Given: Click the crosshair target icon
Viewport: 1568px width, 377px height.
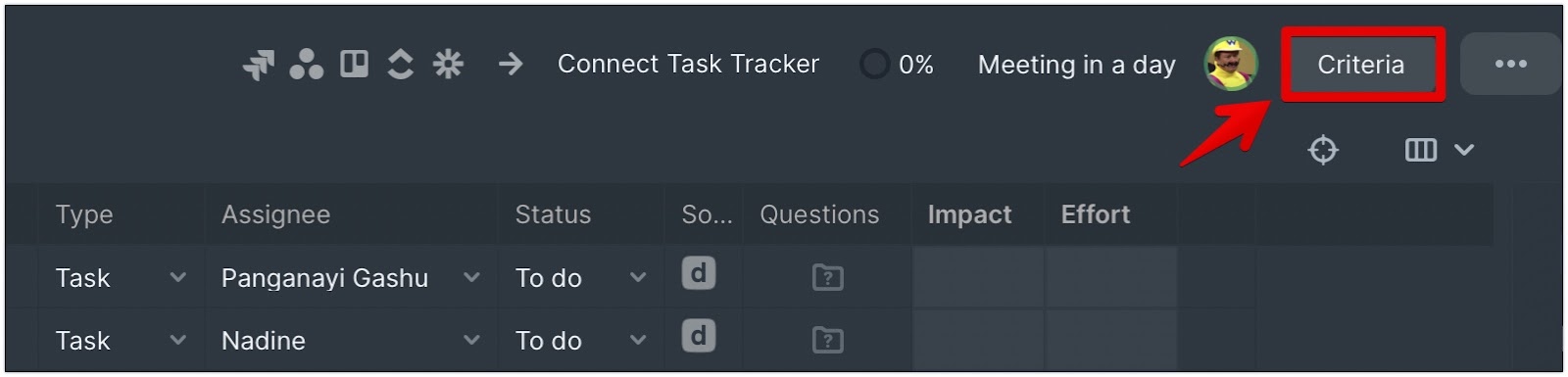Looking at the screenshot, I should click(x=1323, y=150).
